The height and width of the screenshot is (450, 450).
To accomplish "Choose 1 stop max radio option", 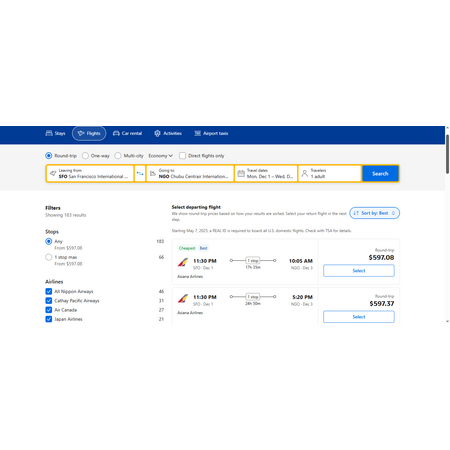I will click(x=49, y=257).
